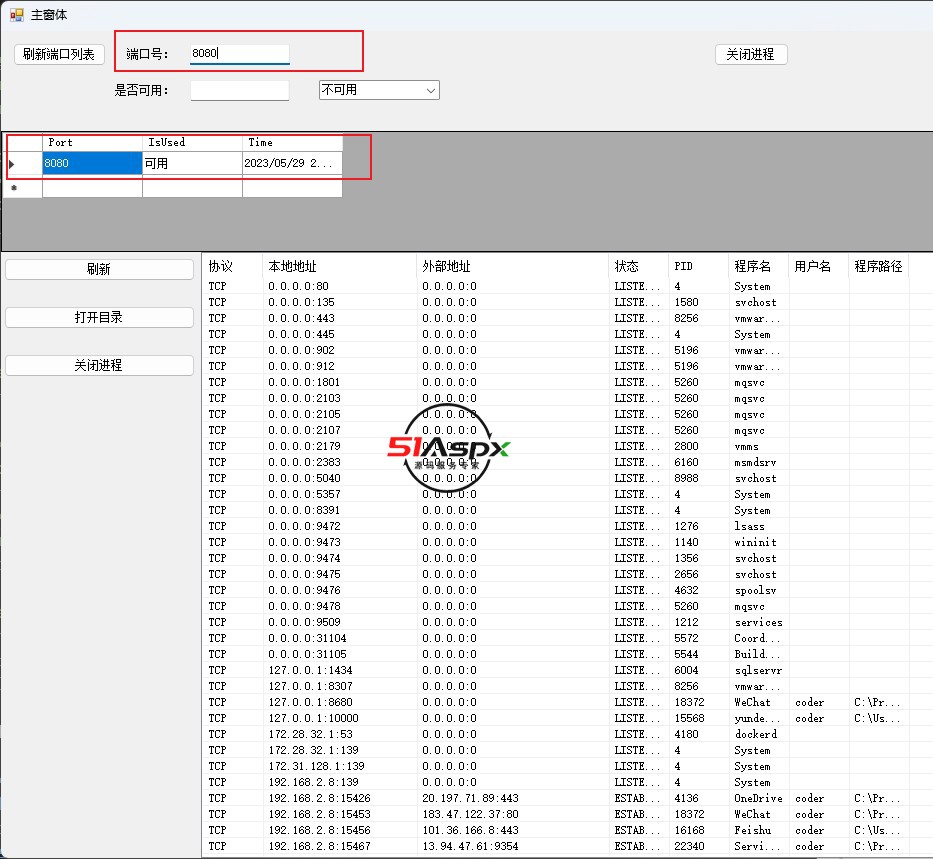Select row with local address 0.0.0.0:1801
Viewport: 933px width, 859px height.
click(556, 382)
